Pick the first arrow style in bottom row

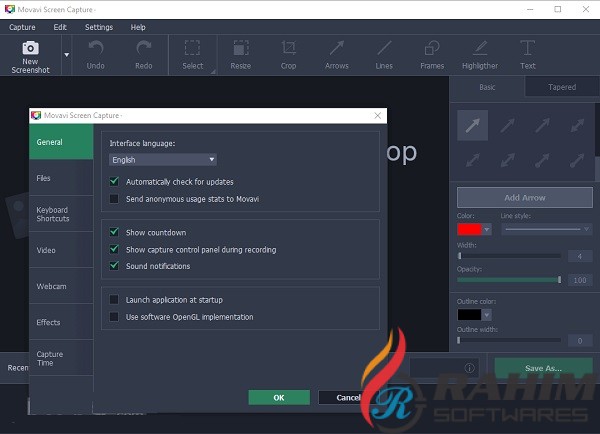pos(473,160)
